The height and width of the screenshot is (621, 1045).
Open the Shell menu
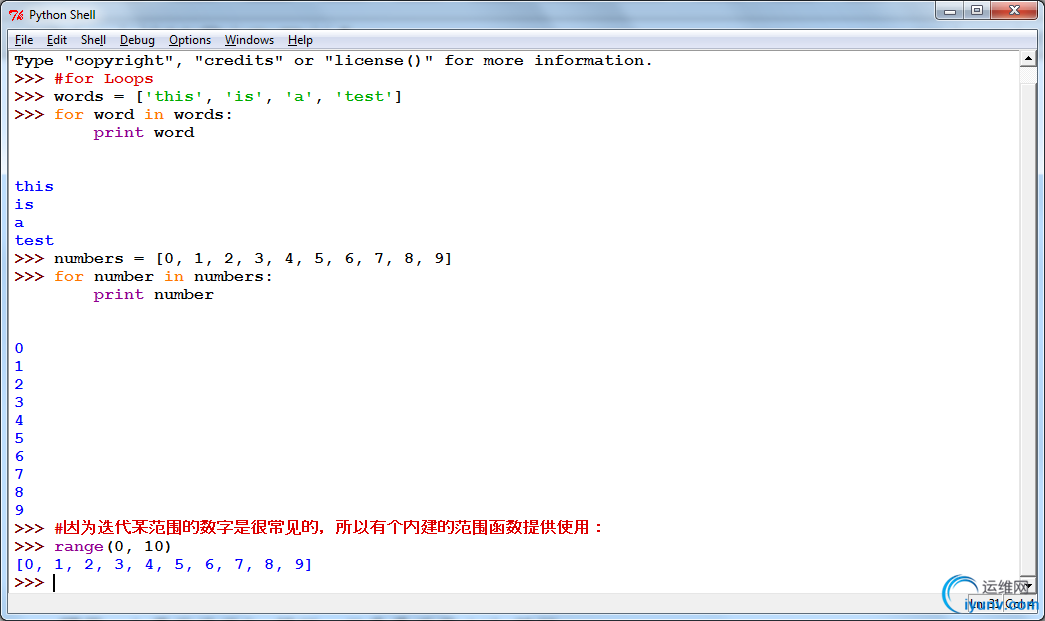(93, 40)
